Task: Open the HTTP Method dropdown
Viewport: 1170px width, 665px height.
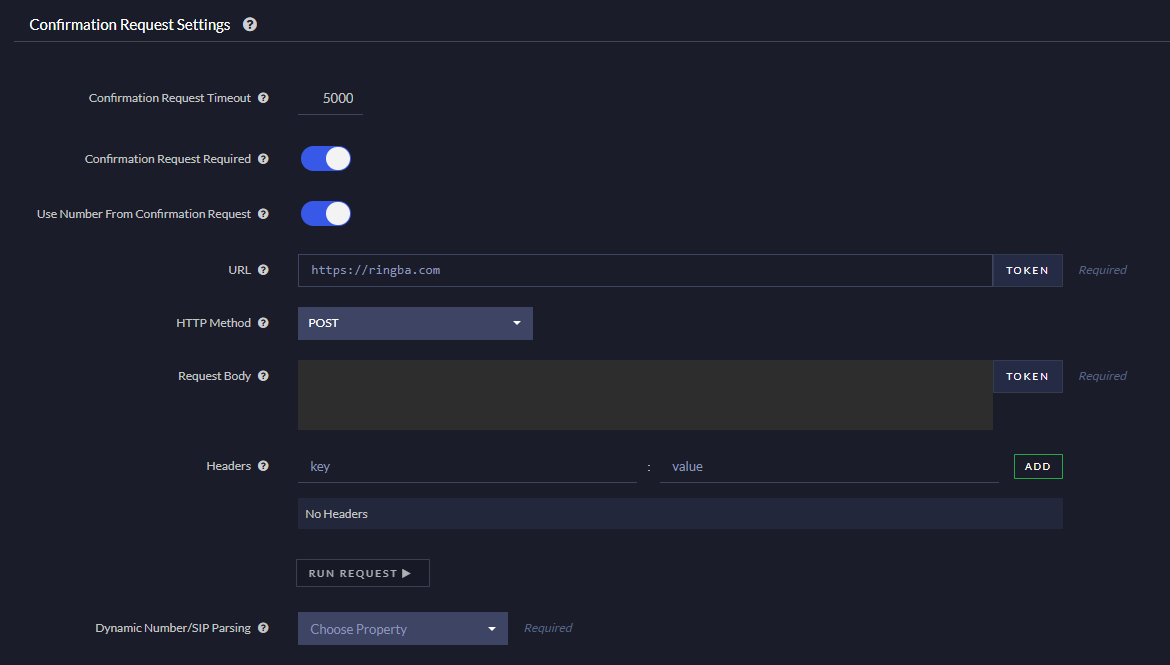Action: point(415,322)
